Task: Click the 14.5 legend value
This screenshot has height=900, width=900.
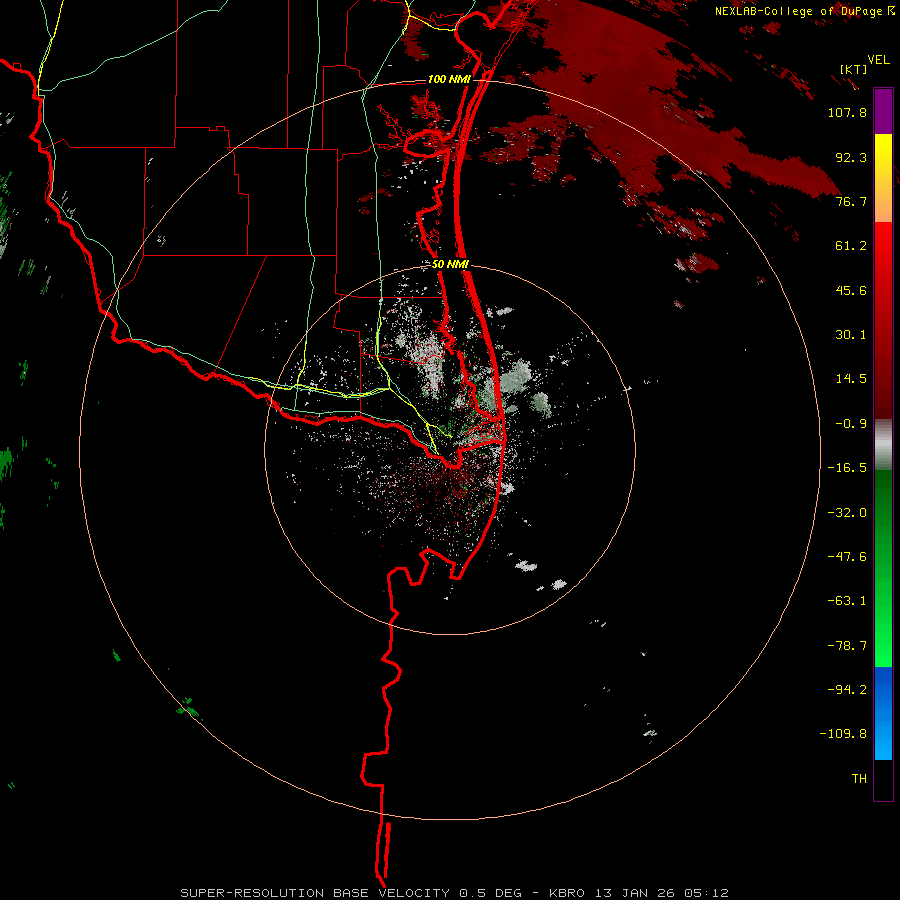Action: point(851,379)
